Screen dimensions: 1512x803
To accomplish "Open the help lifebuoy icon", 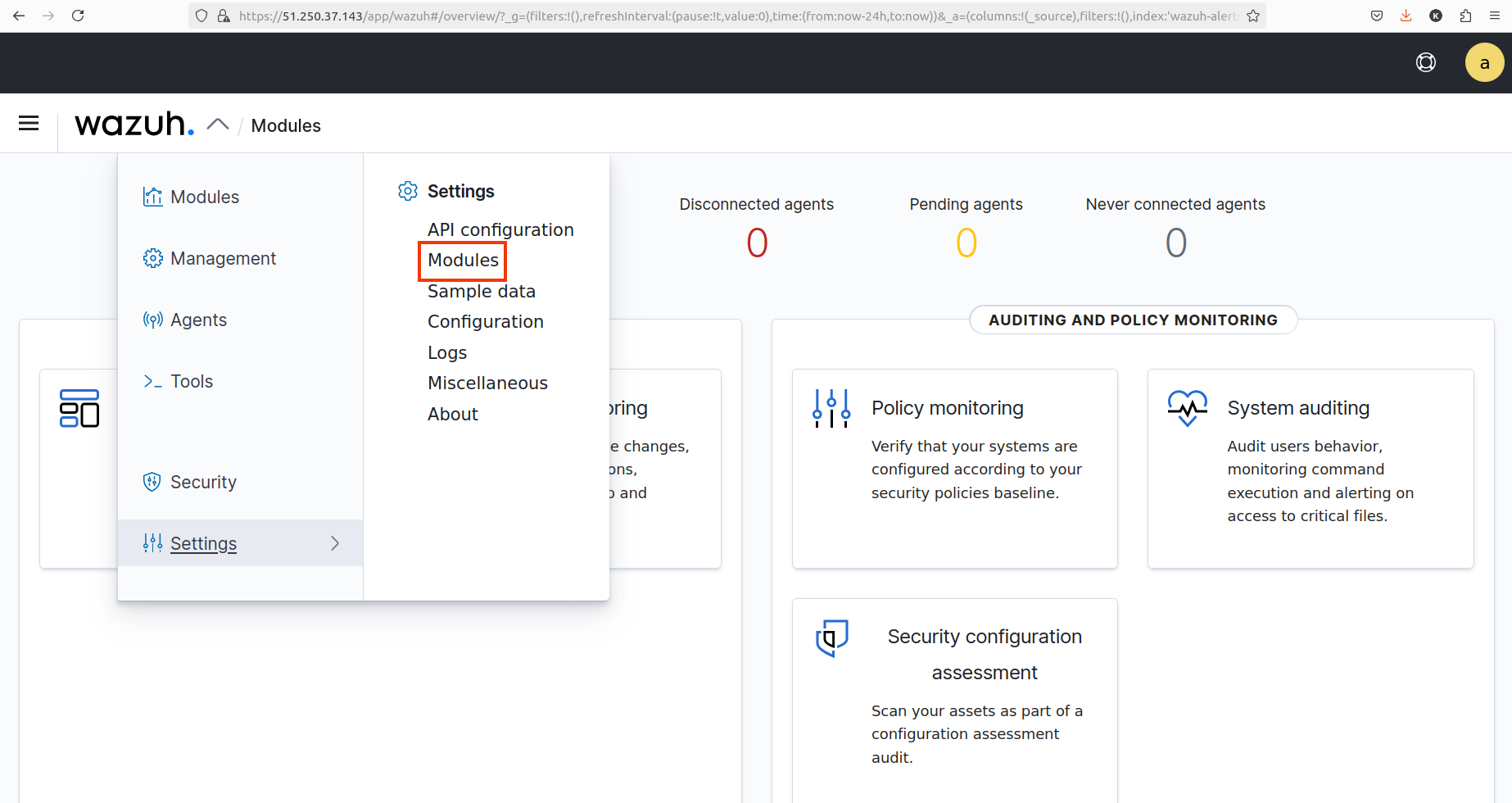I will 1426,62.
